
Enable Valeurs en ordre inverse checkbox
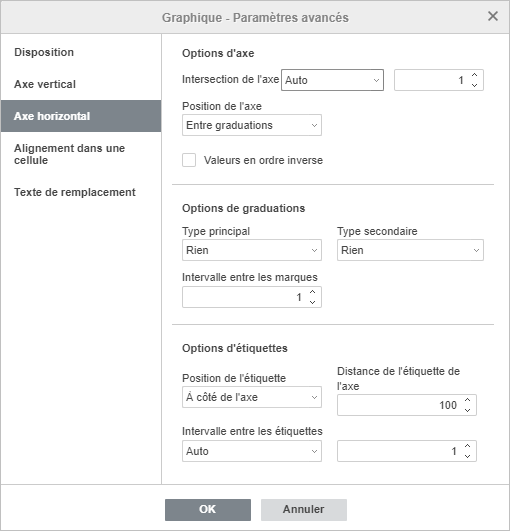(189, 160)
